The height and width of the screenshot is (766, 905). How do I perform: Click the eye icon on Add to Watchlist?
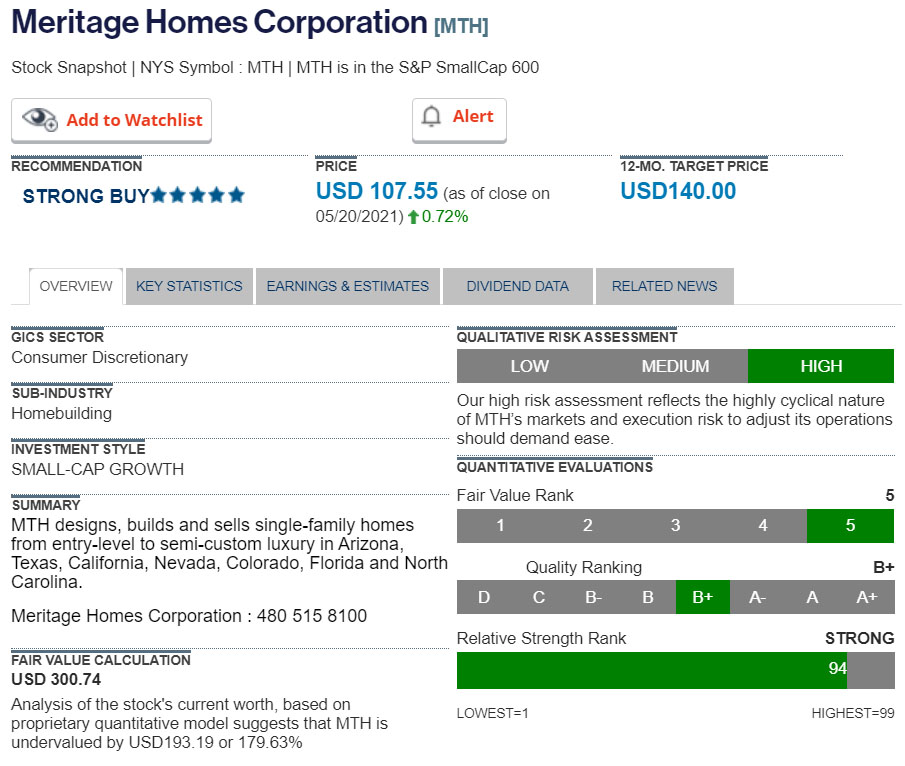click(40, 120)
